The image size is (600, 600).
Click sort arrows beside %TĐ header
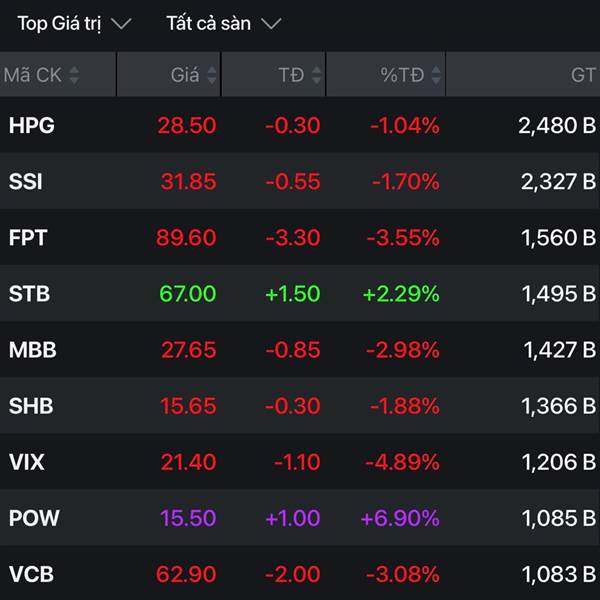pyautogui.click(x=436, y=75)
